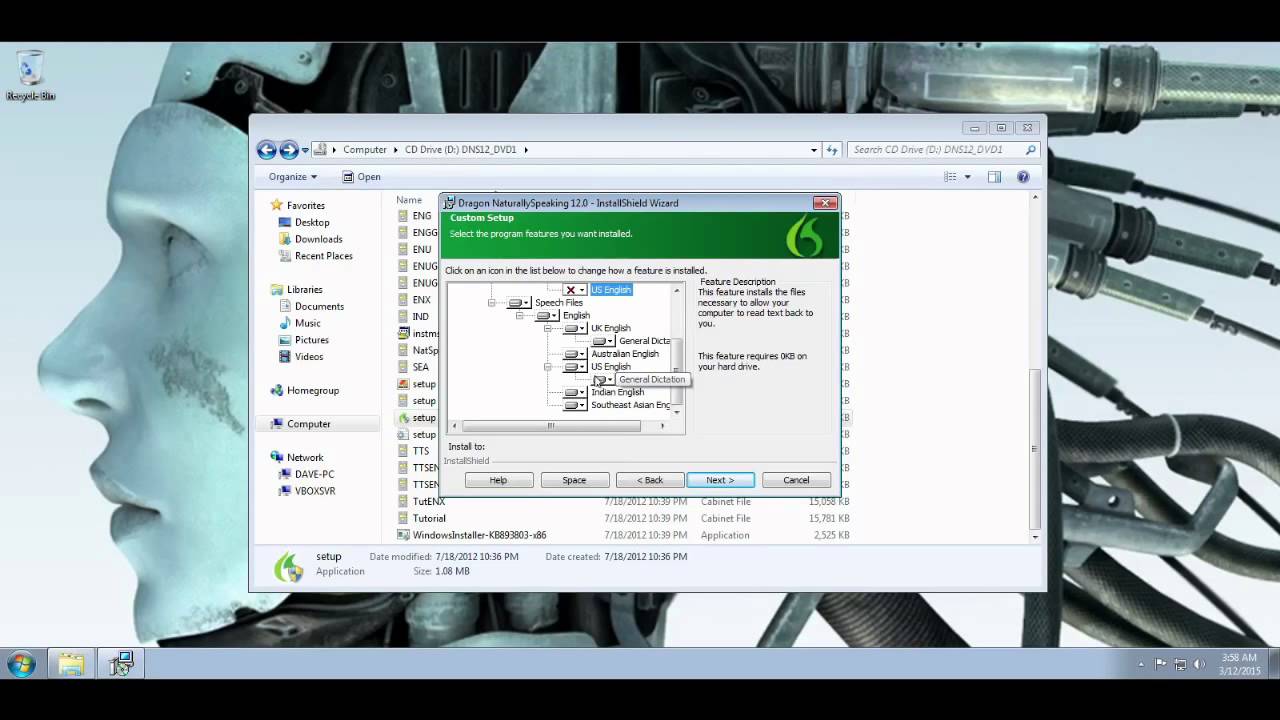Change the view with views icon
Viewport: 1280px width, 720px height.
(951, 177)
